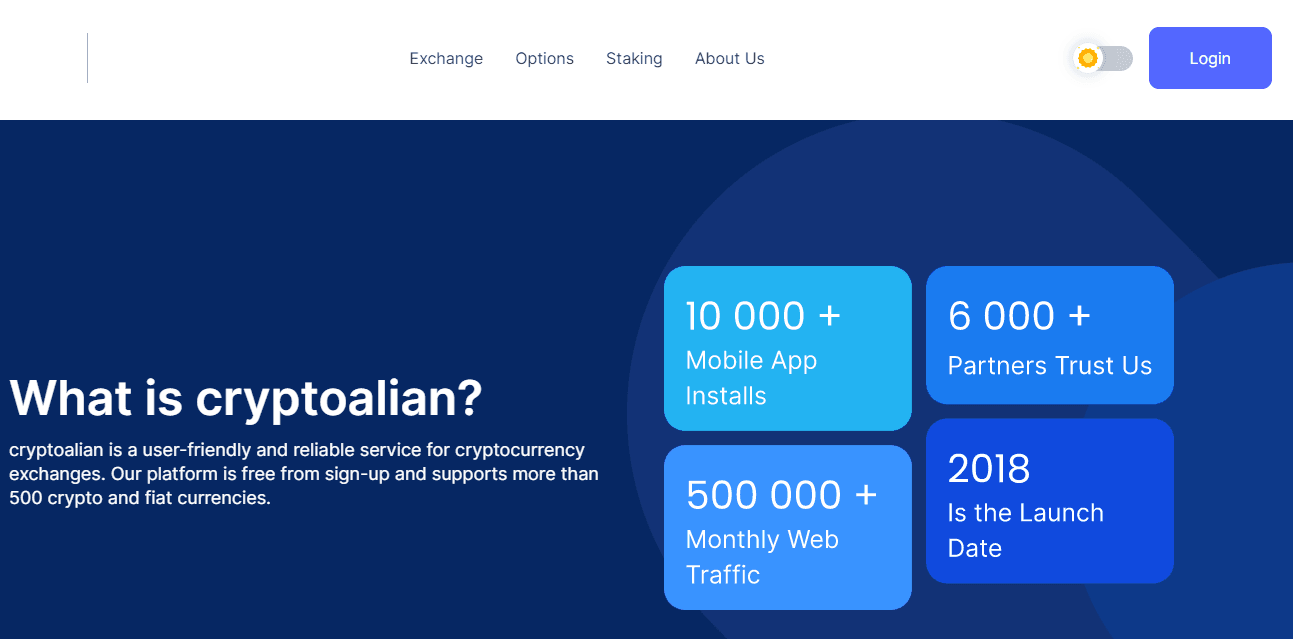Toggle the light/dark theme switch

[x=1104, y=59]
